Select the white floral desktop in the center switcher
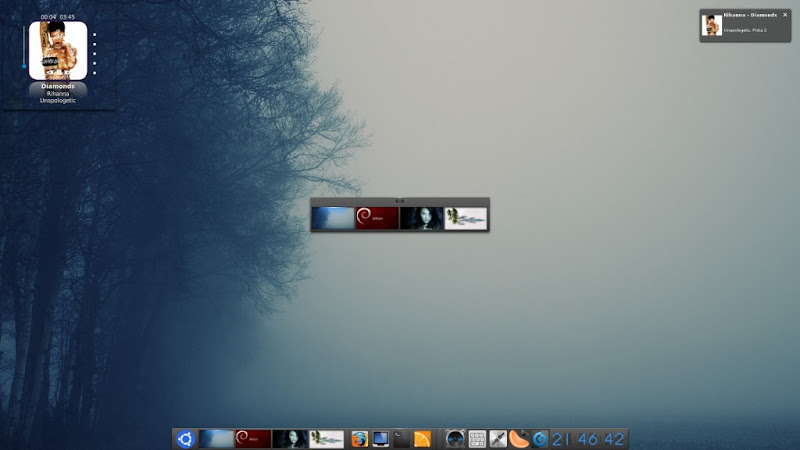Viewport: 800px width, 450px height. click(466, 218)
